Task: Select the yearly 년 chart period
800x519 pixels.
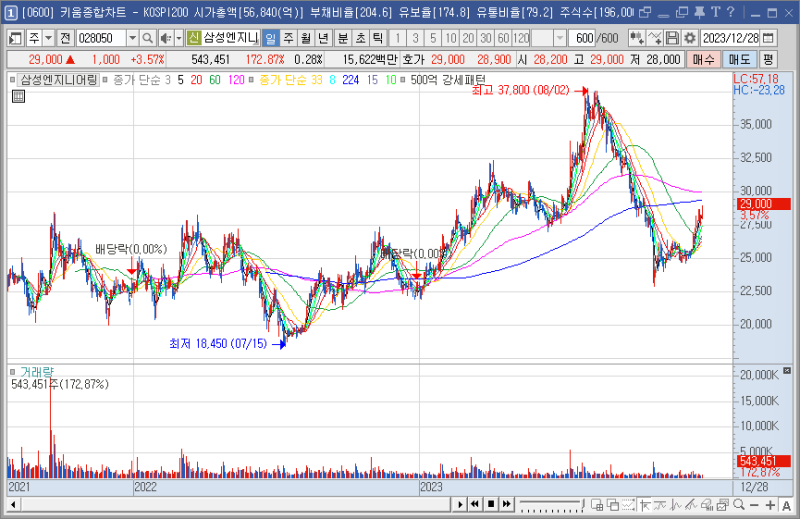Action: pos(323,38)
